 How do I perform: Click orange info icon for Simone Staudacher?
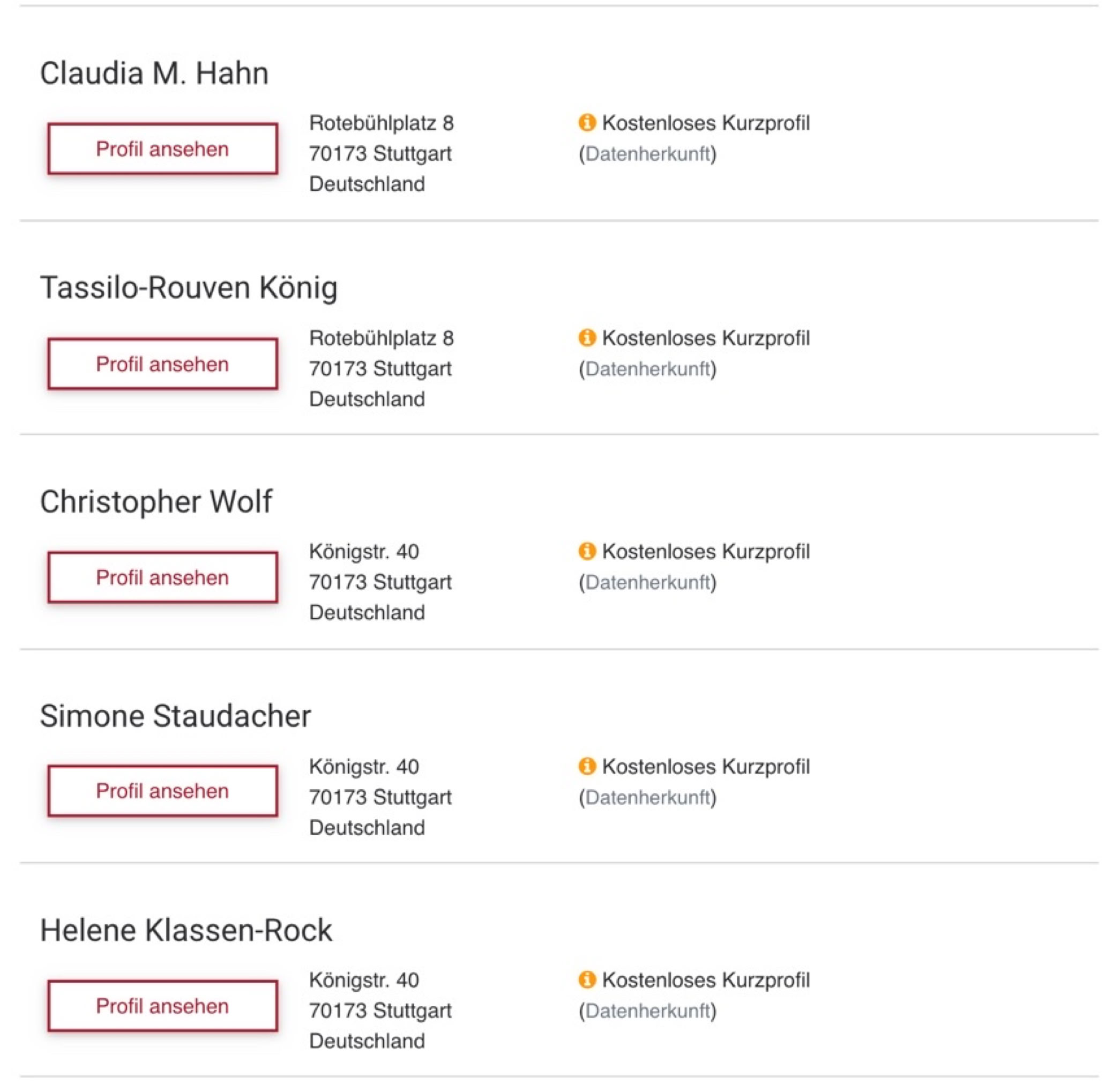(587, 766)
